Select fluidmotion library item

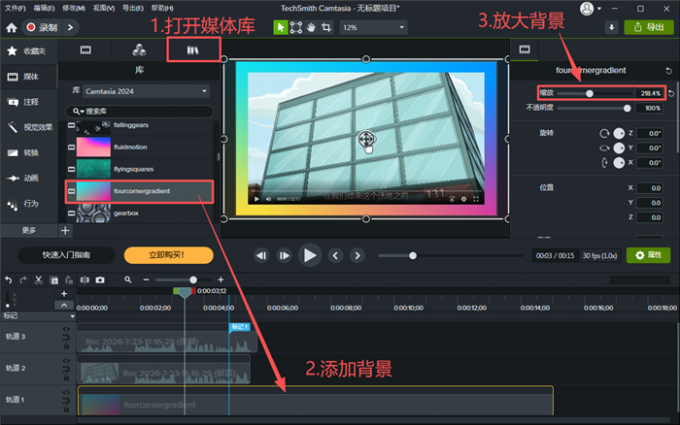click(139, 147)
